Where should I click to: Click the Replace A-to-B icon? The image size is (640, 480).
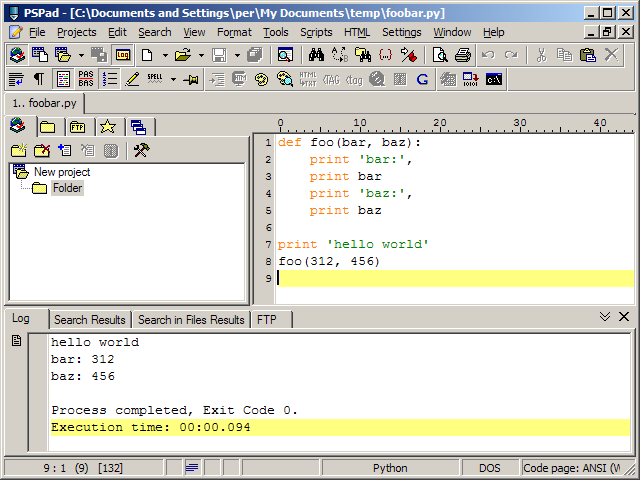(340, 55)
